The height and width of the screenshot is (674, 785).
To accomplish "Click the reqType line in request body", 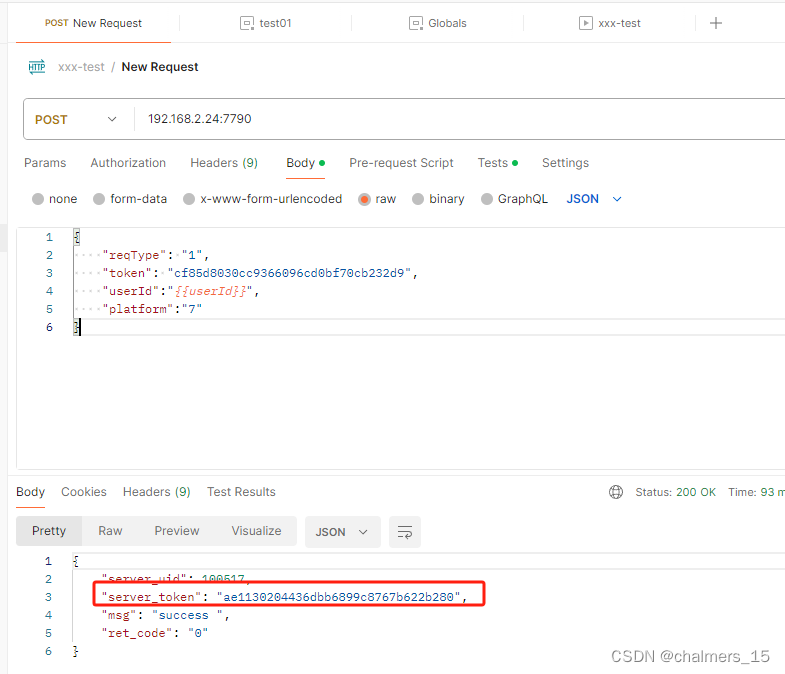I will (155, 255).
